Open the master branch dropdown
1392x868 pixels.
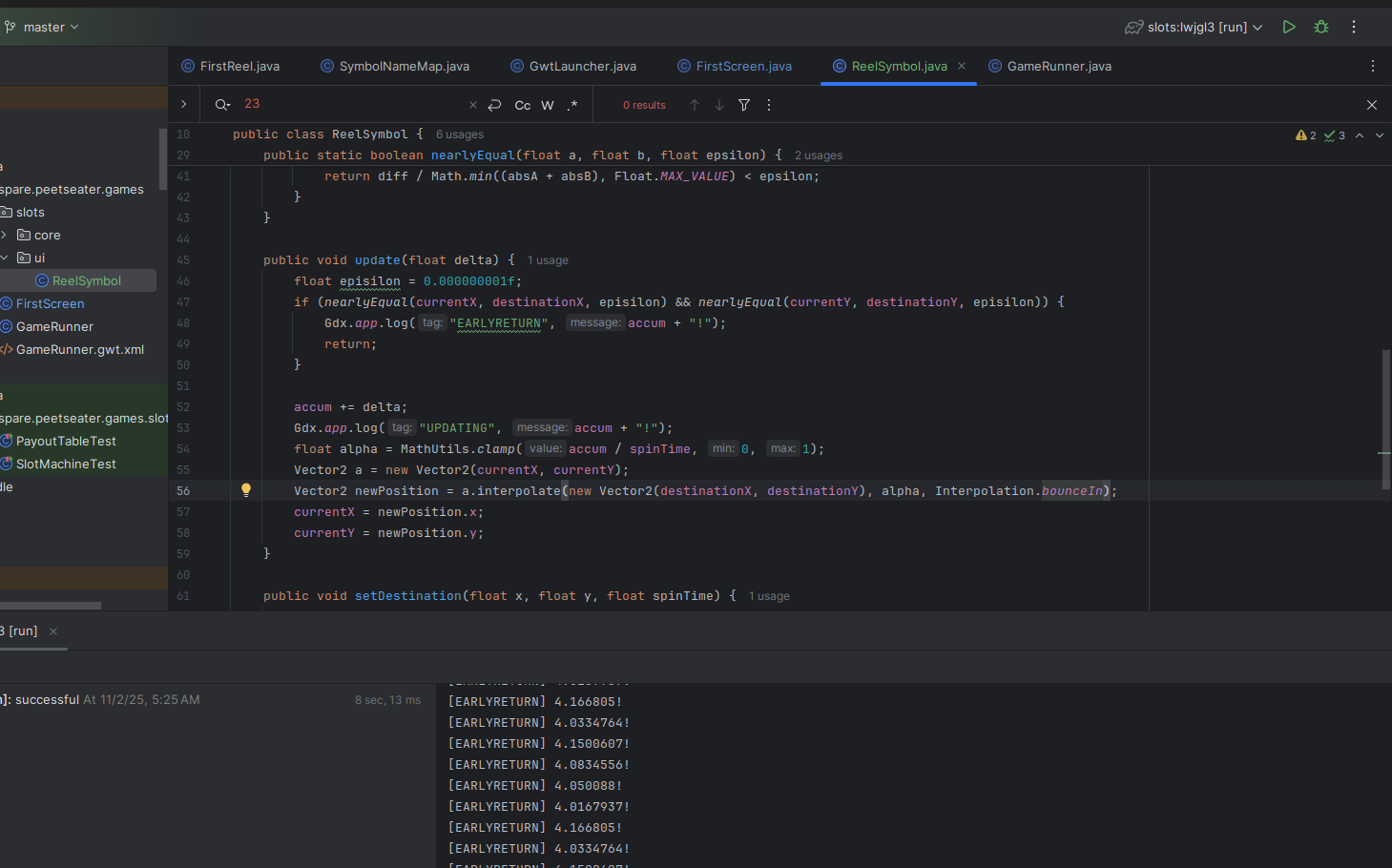point(44,27)
